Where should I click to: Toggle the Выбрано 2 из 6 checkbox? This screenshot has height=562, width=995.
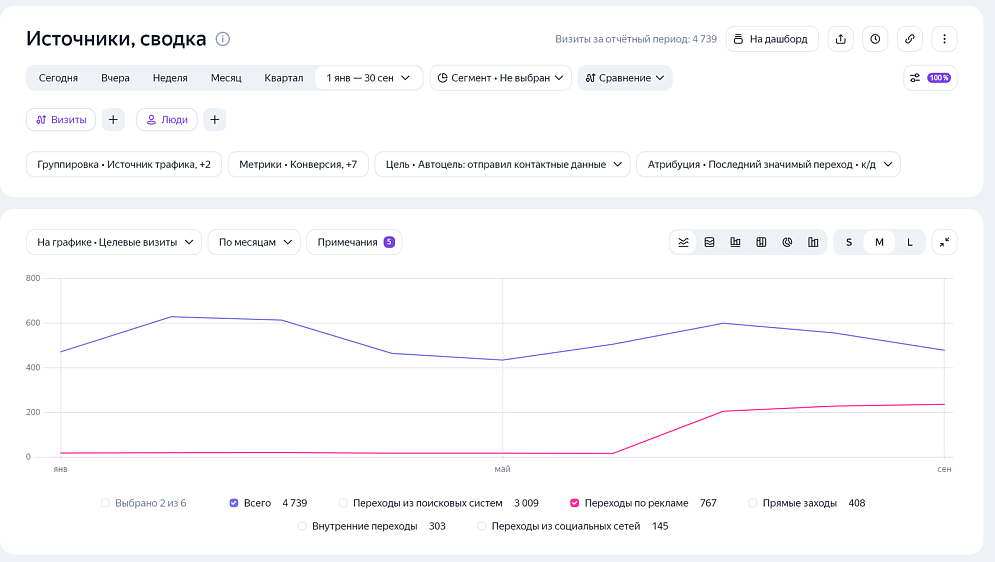tap(105, 503)
